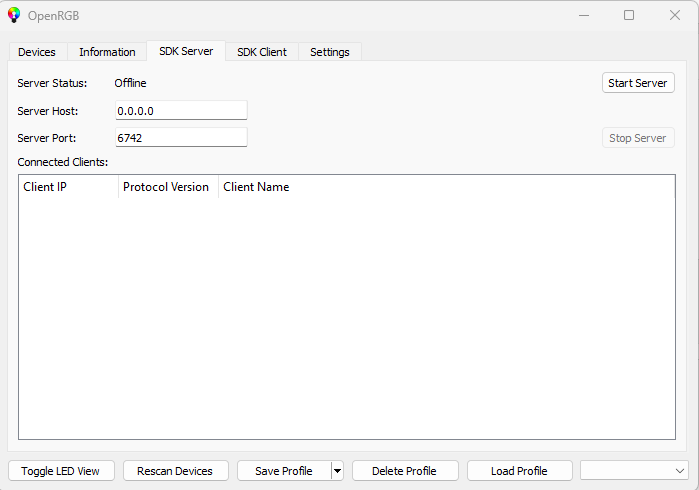This screenshot has height=490, width=699.
Task: Close the OpenRGB window
Action: [x=675, y=15]
